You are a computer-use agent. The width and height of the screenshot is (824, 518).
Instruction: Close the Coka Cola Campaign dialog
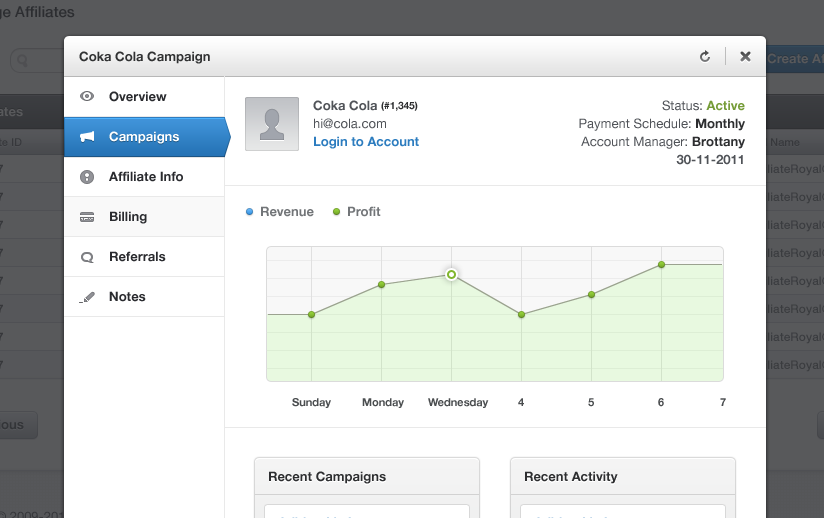pos(745,56)
